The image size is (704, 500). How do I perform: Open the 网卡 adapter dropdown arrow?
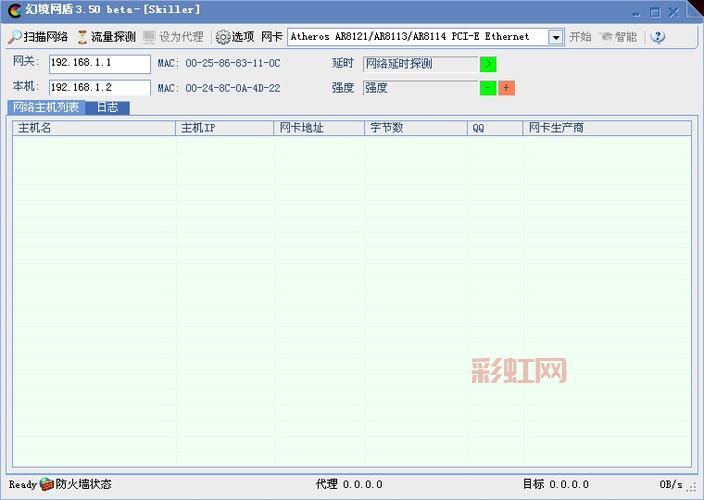[556, 37]
